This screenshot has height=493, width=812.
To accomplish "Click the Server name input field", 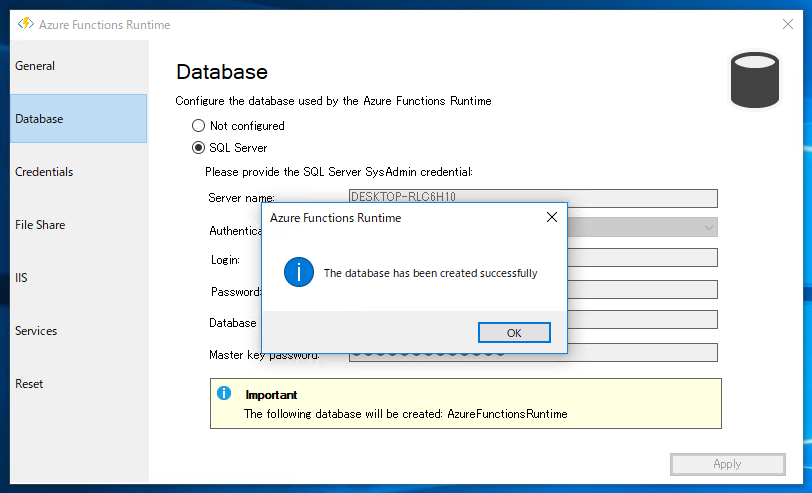I will pyautogui.click(x=533, y=197).
